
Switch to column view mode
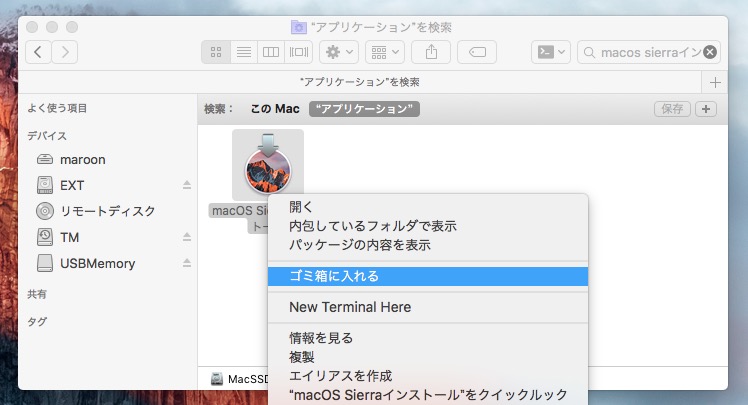(271, 51)
